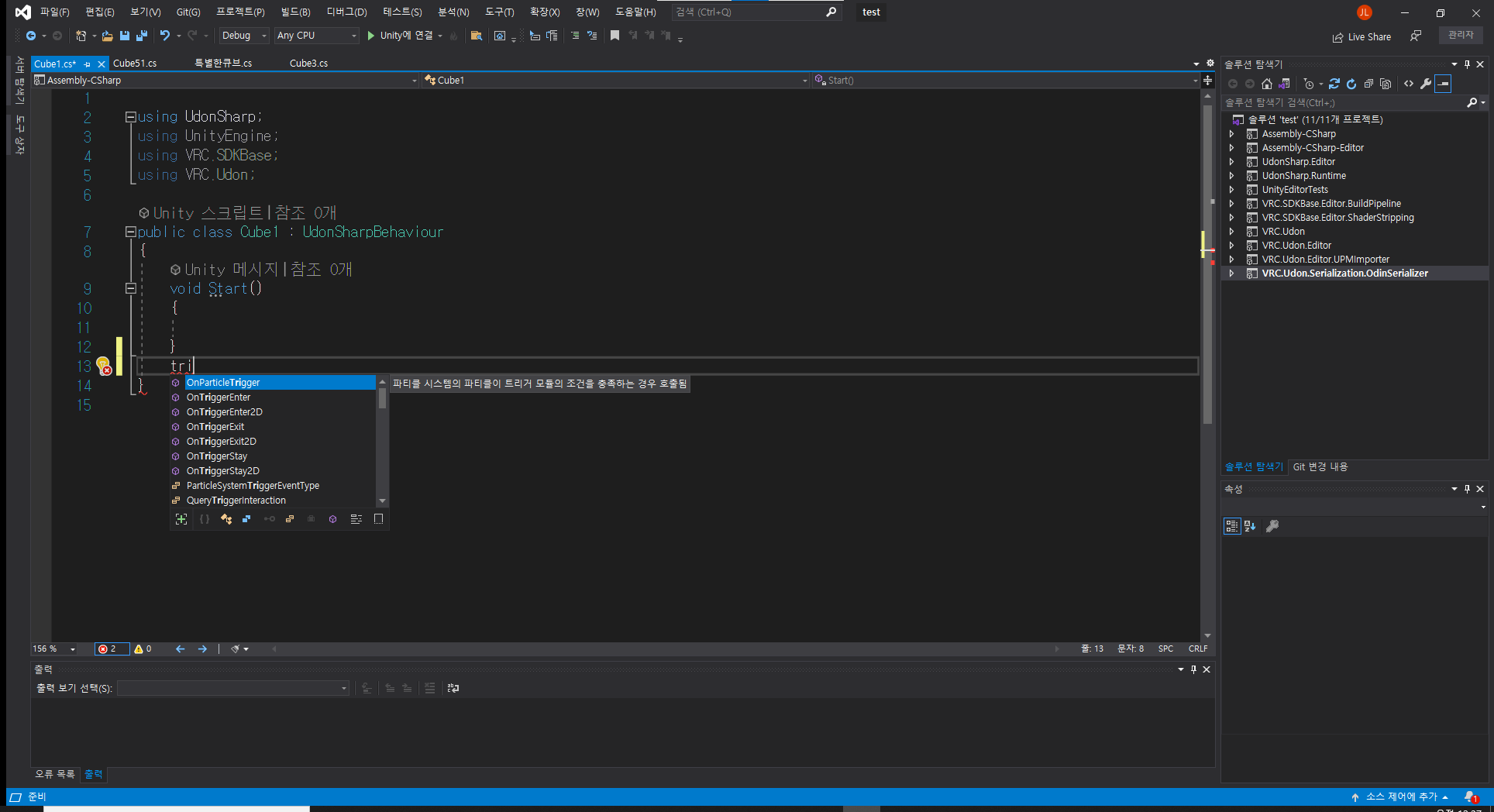Image resolution: width=1494 pixels, height=812 pixels.
Task: Click the Properties wrench in Solution Explorer
Action: tap(1426, 84)
